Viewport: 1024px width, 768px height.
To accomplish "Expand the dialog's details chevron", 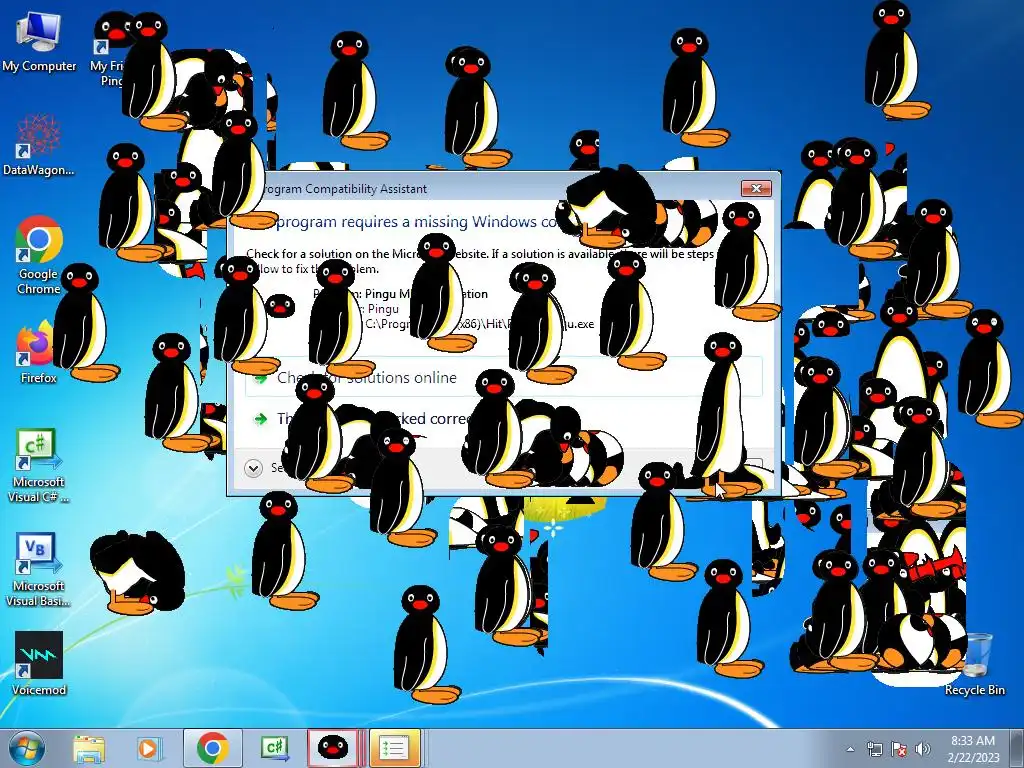I will (x=253, y=468).
